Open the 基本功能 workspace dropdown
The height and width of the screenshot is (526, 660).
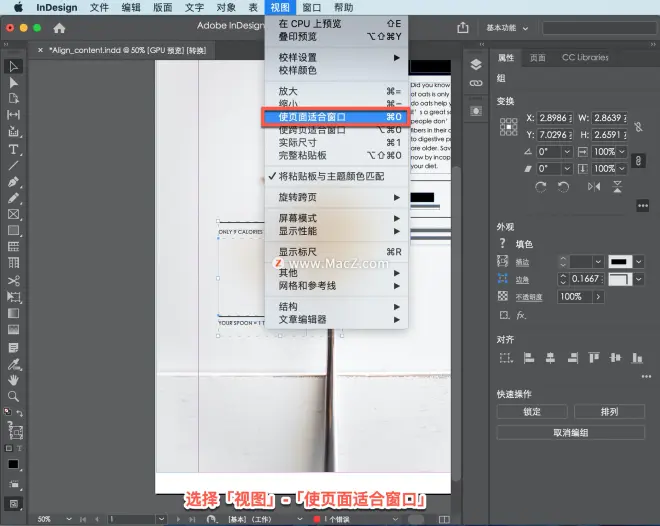(x=507, y=28)
